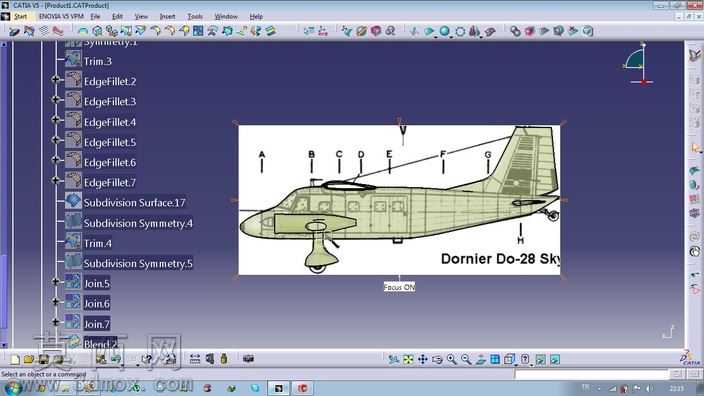Screen dimensions: 704x396
Task: Click the chain link icon in top toolbar
Action: coord(515,31)
